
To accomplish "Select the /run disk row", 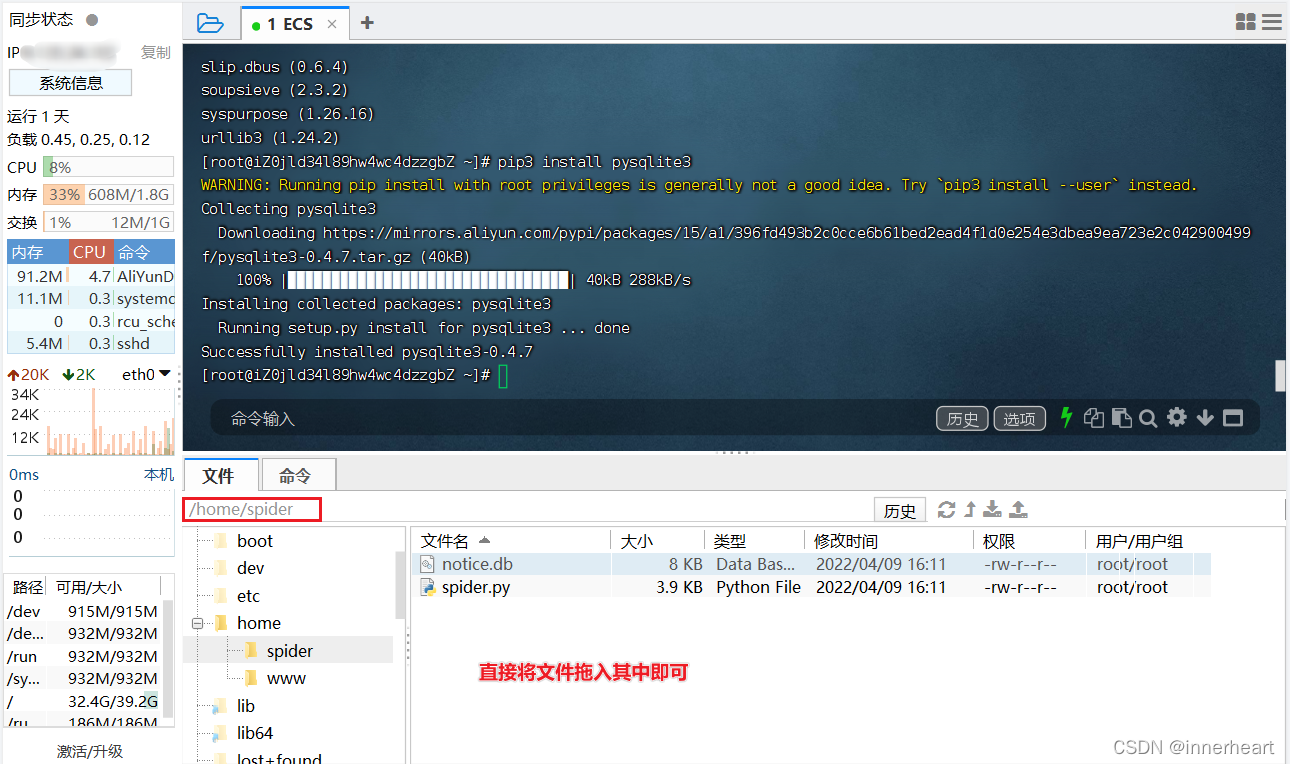I will coord(82,656).
